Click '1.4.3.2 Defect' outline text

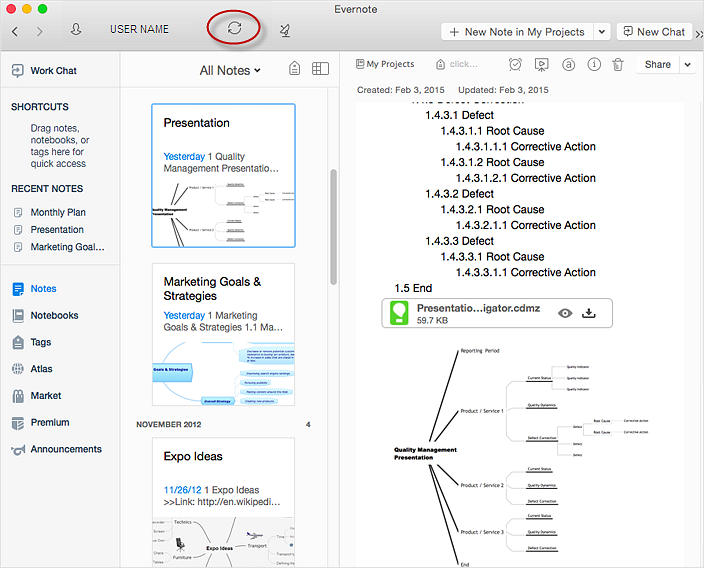point(459,194)
